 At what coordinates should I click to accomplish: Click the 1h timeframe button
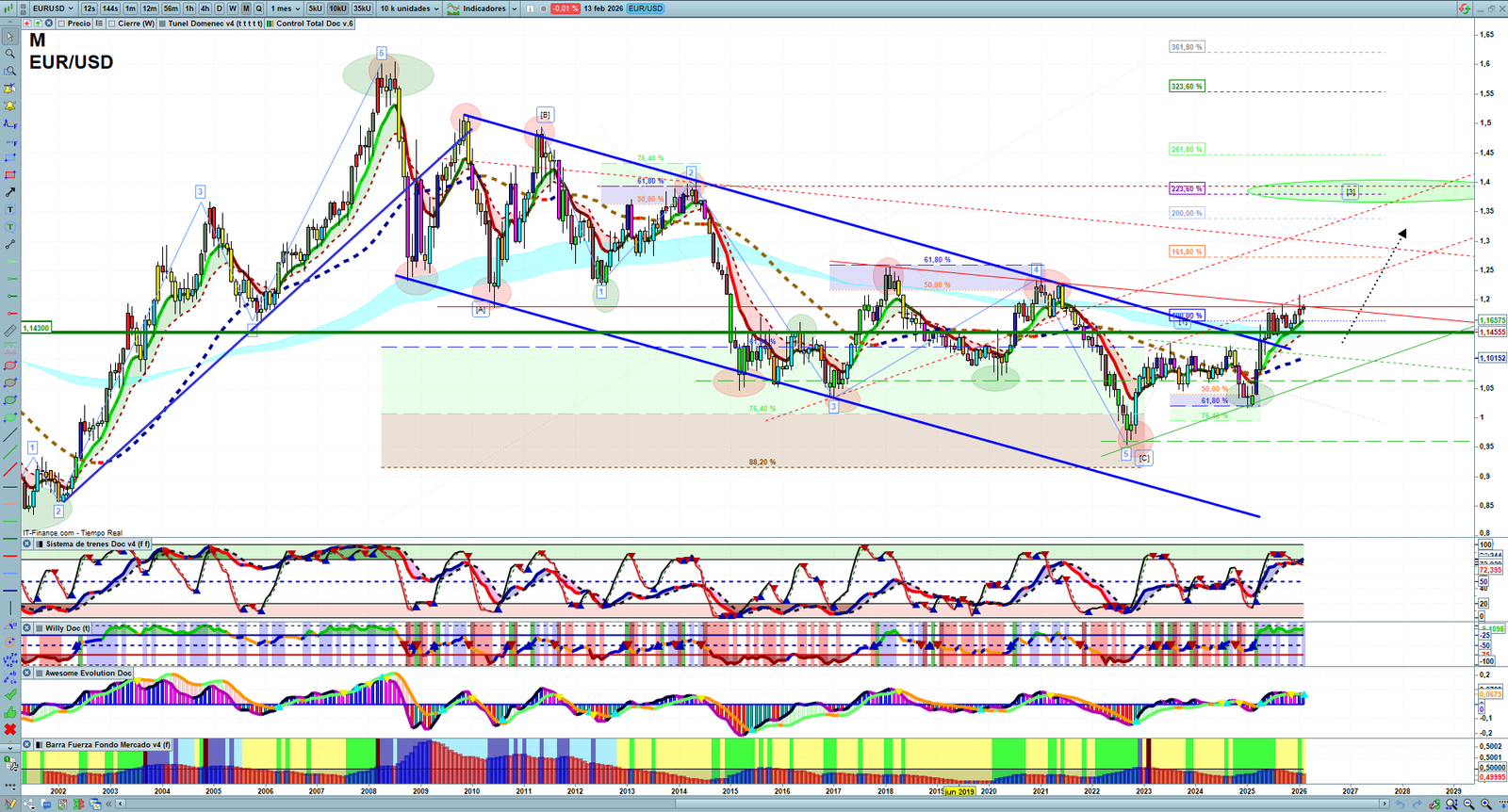(189, 8)
